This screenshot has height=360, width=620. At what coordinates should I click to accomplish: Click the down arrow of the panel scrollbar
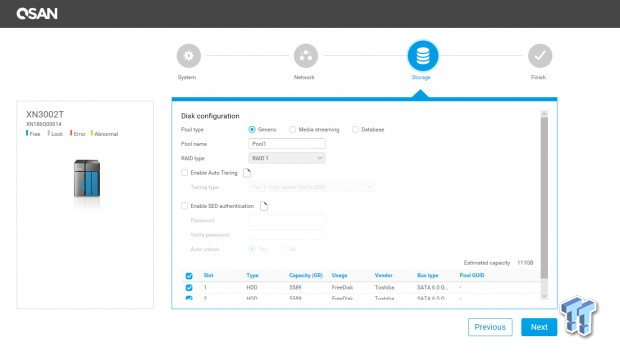pyautogui.click(x=544, y=296)
